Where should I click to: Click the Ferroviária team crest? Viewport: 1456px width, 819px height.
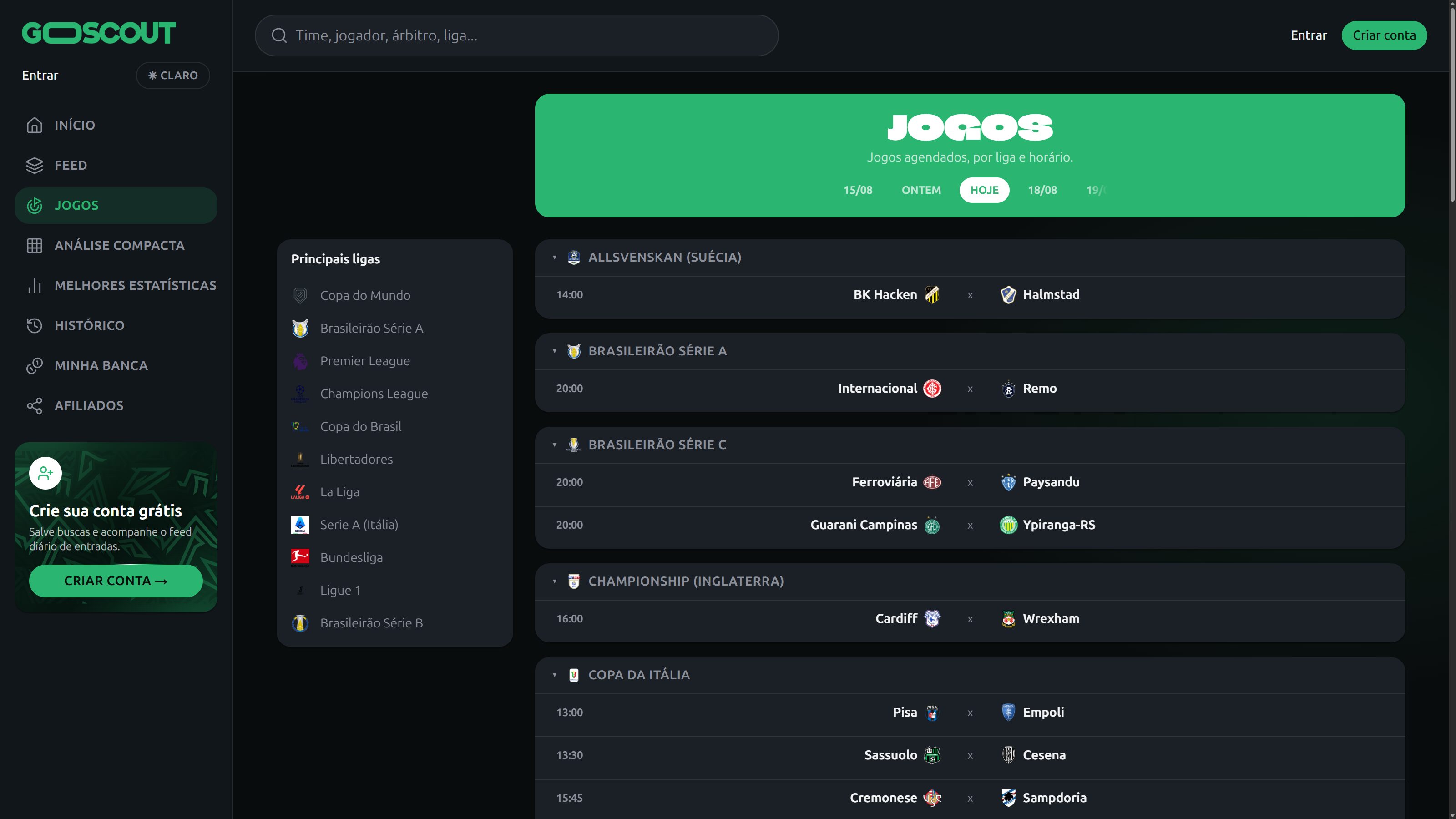pos(932,482)
